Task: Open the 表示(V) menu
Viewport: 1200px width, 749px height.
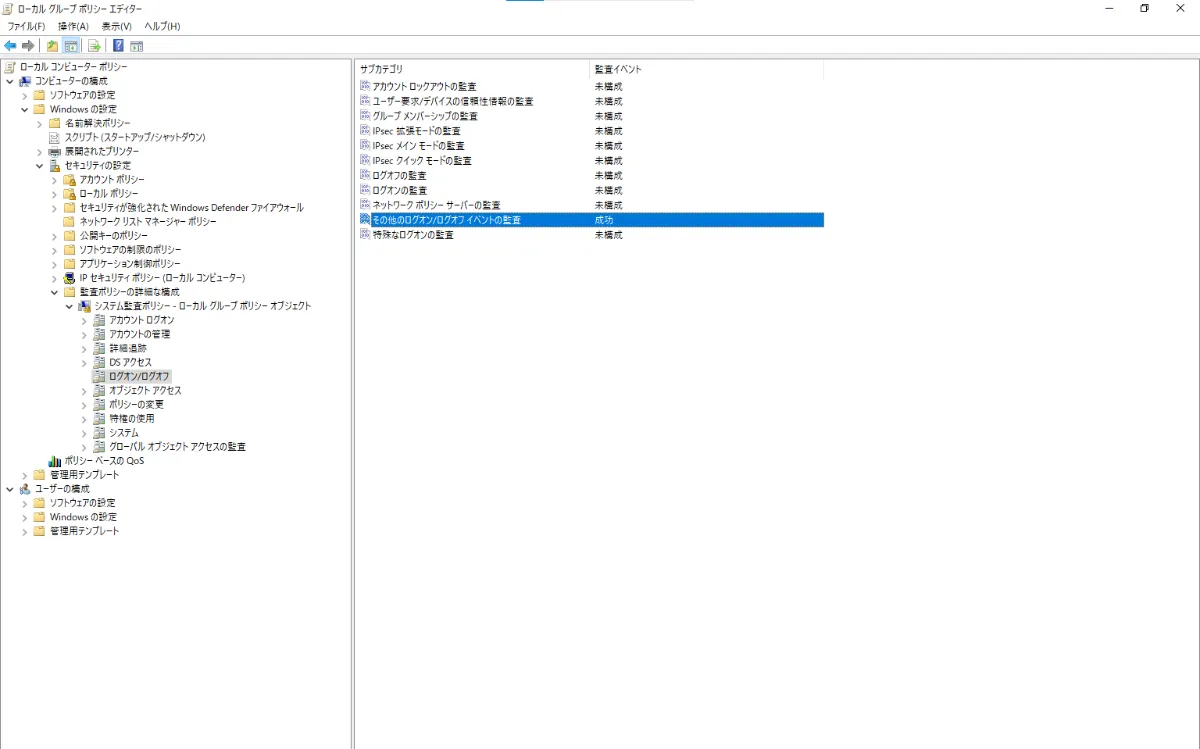Action: 117,26
